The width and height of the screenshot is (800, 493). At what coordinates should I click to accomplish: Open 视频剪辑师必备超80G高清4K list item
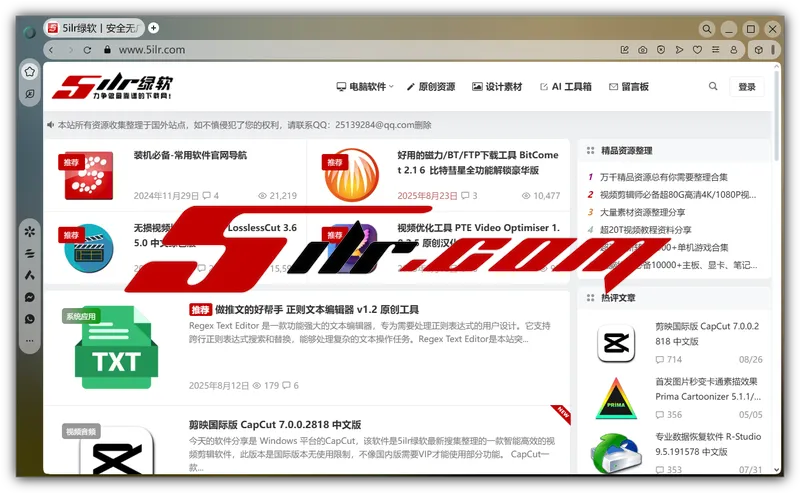[678, 194]
